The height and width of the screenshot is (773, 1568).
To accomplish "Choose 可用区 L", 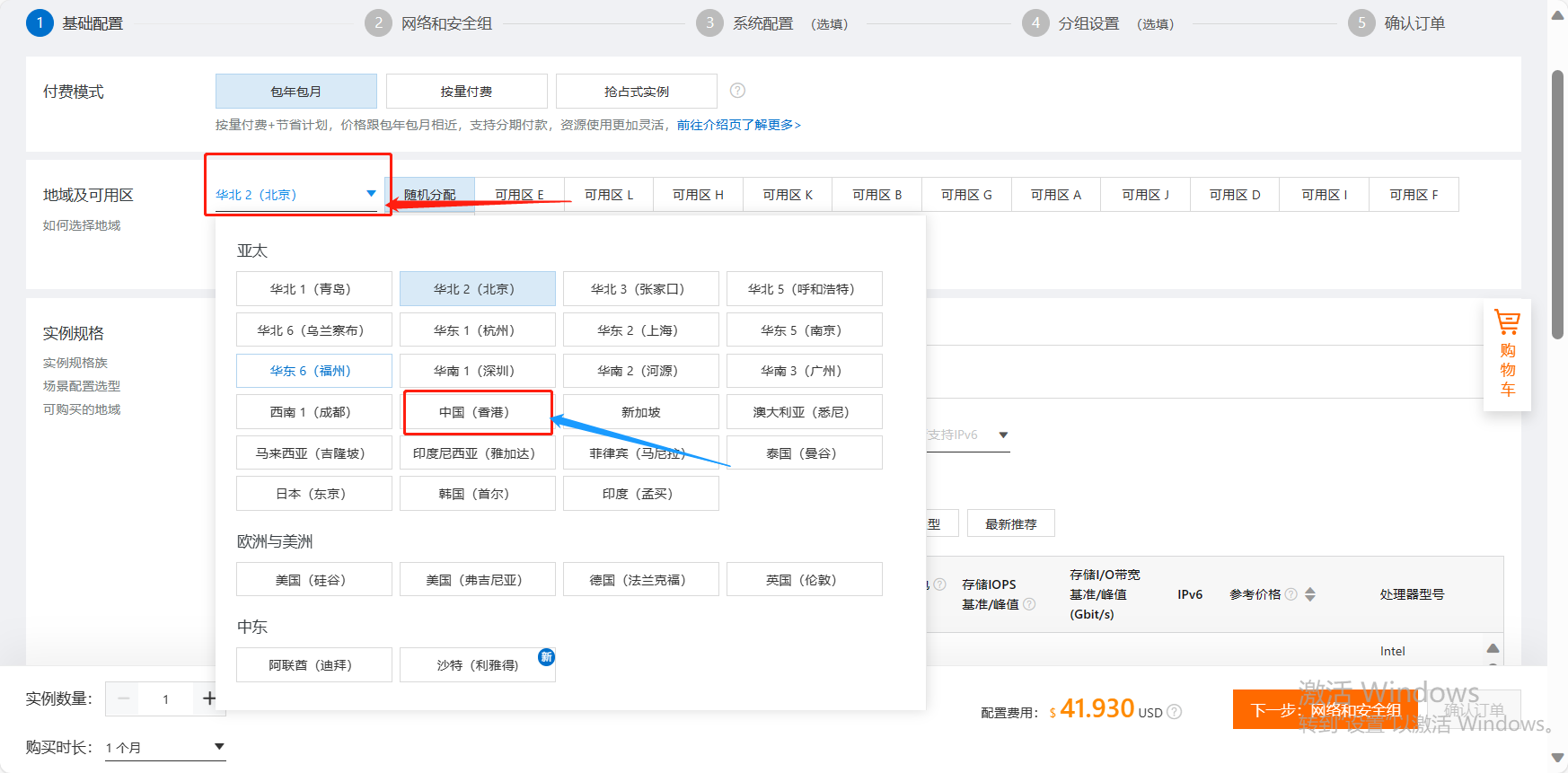I will click(x=609, y=195).
